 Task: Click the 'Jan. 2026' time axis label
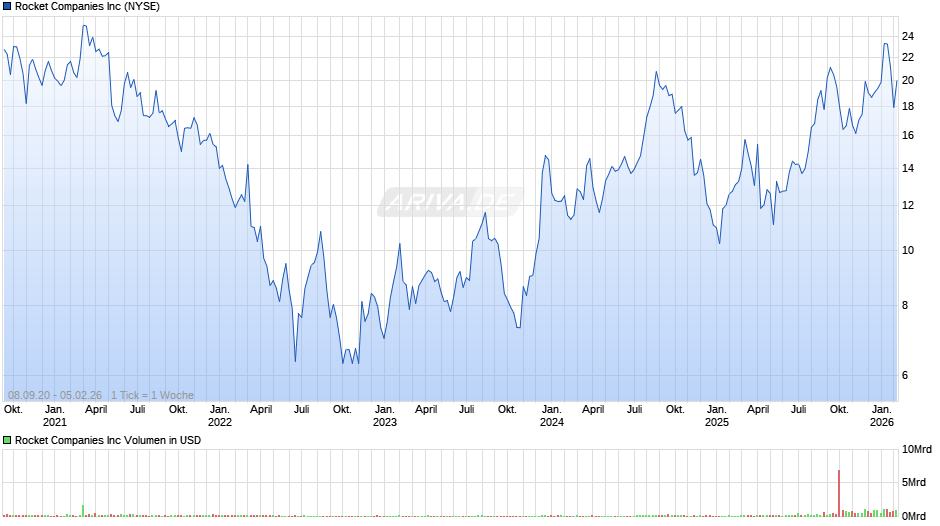pyautogui.click(x=882, y=416)
